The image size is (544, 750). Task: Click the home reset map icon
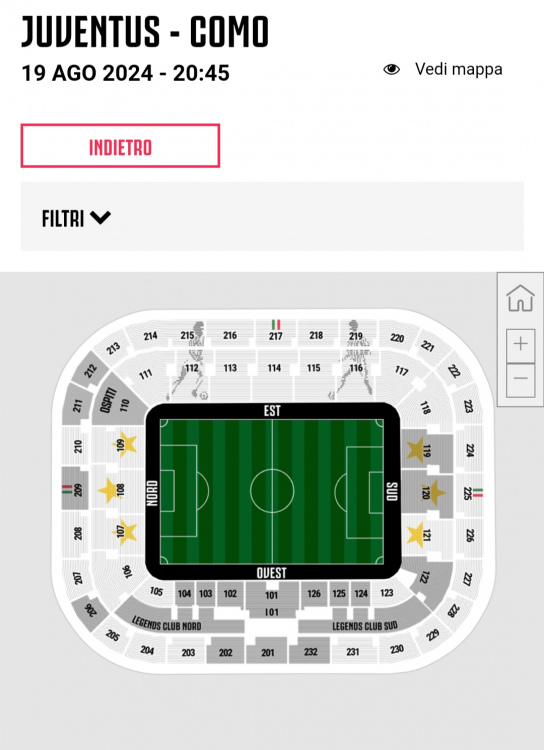click(520, 298)
